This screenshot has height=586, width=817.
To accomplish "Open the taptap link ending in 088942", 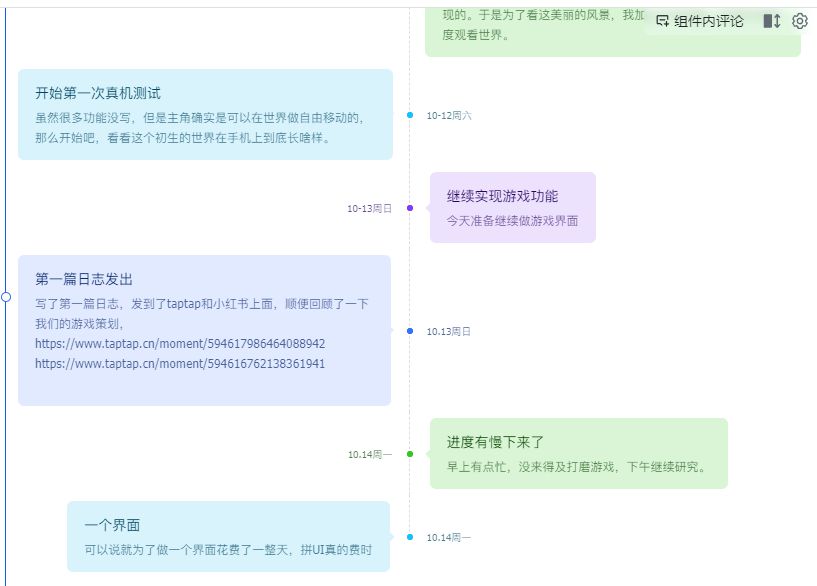I will (180, 344).
